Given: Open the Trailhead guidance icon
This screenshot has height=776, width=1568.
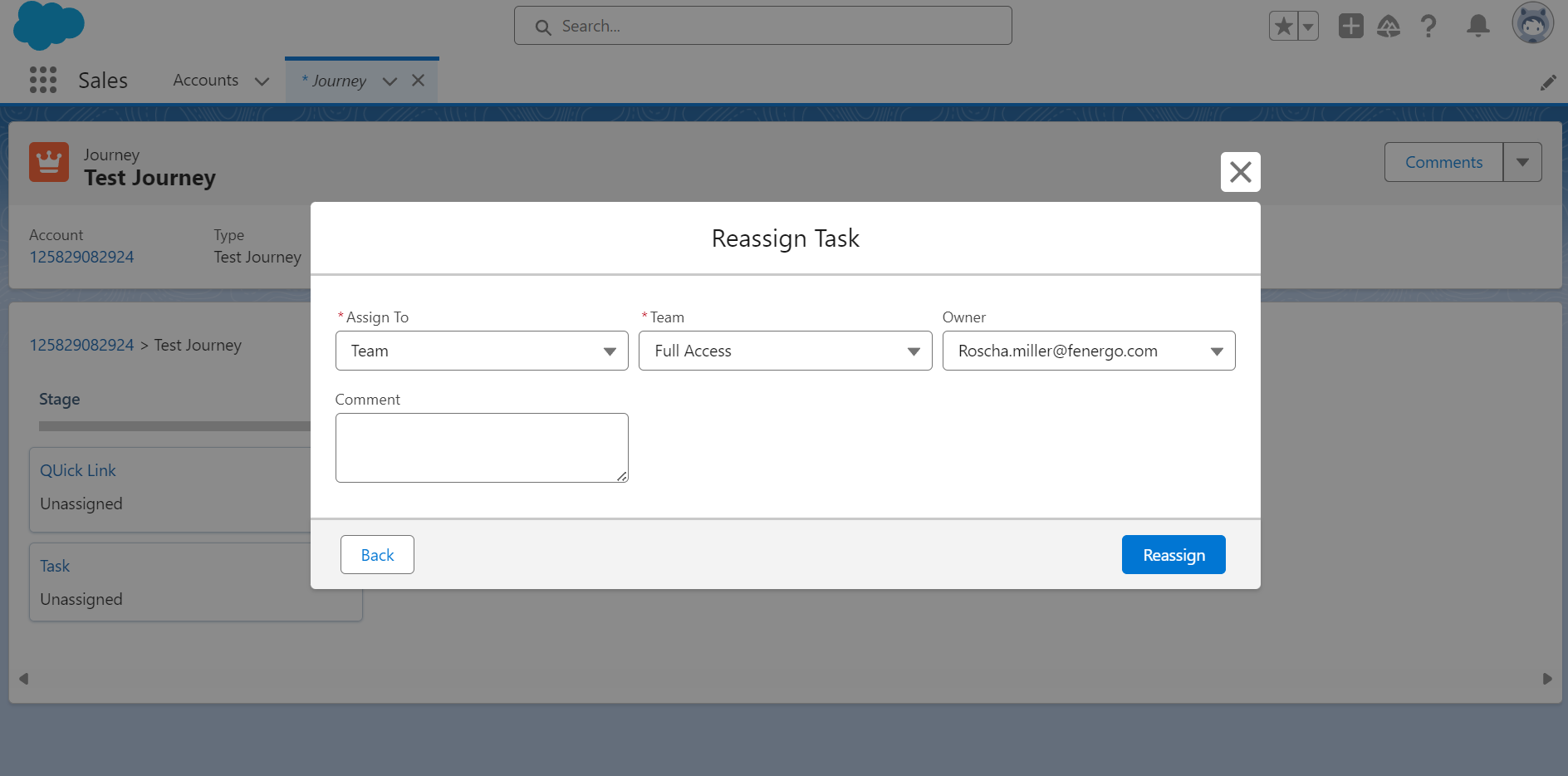Looking at the screenshot, I should (x=1389, y=27).
